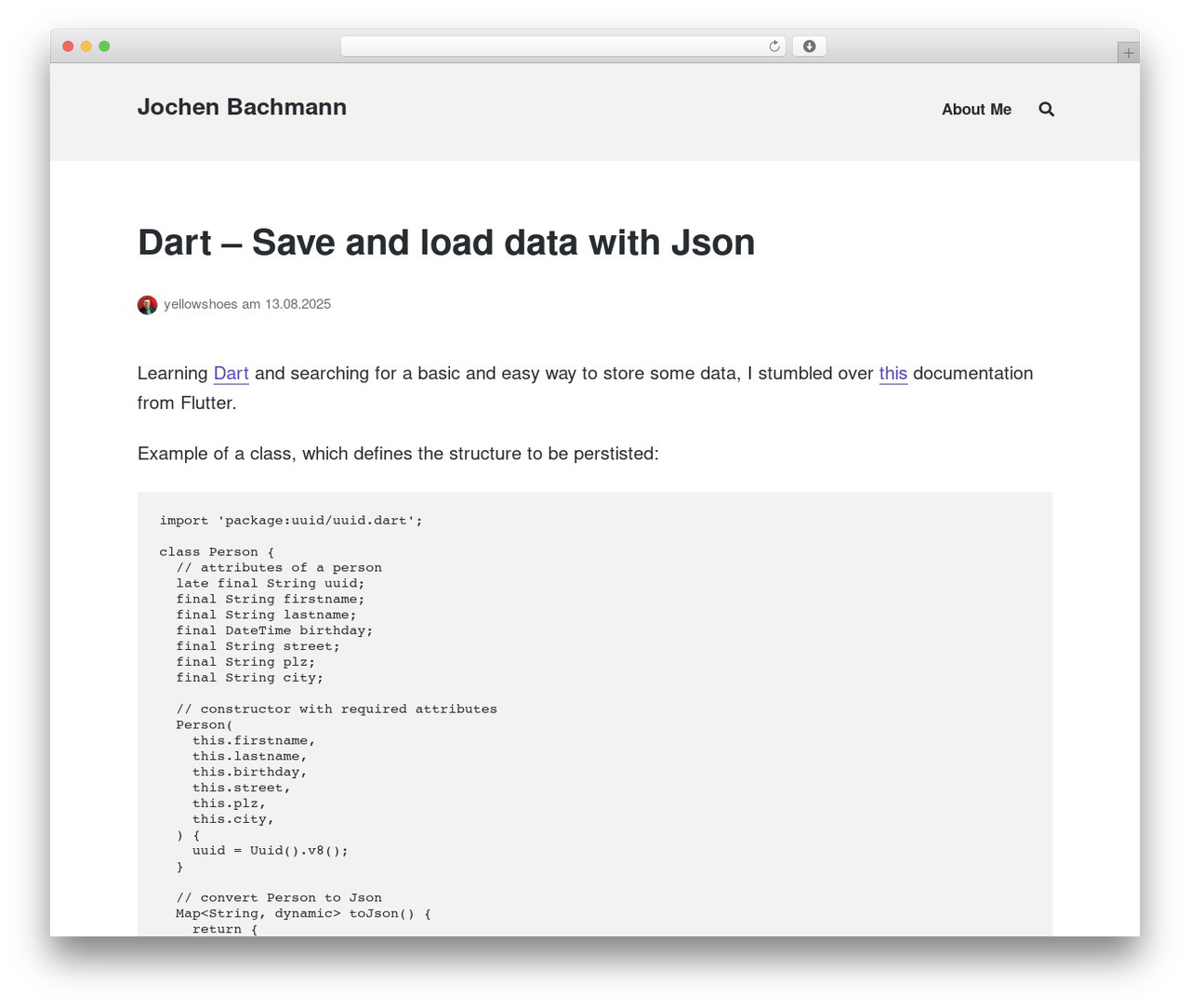Click the 13.08.2025 post date
Viewport: 1190px width, 1008px height.
click(297, 304)
